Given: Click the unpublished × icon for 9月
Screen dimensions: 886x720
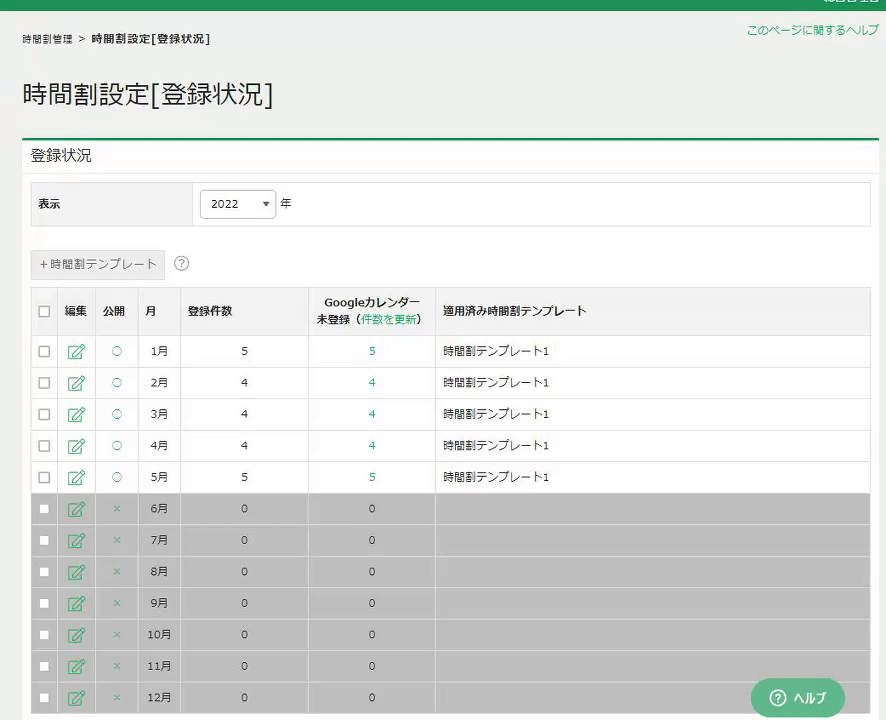Looking at the screenshot, I should click(117, 603).
